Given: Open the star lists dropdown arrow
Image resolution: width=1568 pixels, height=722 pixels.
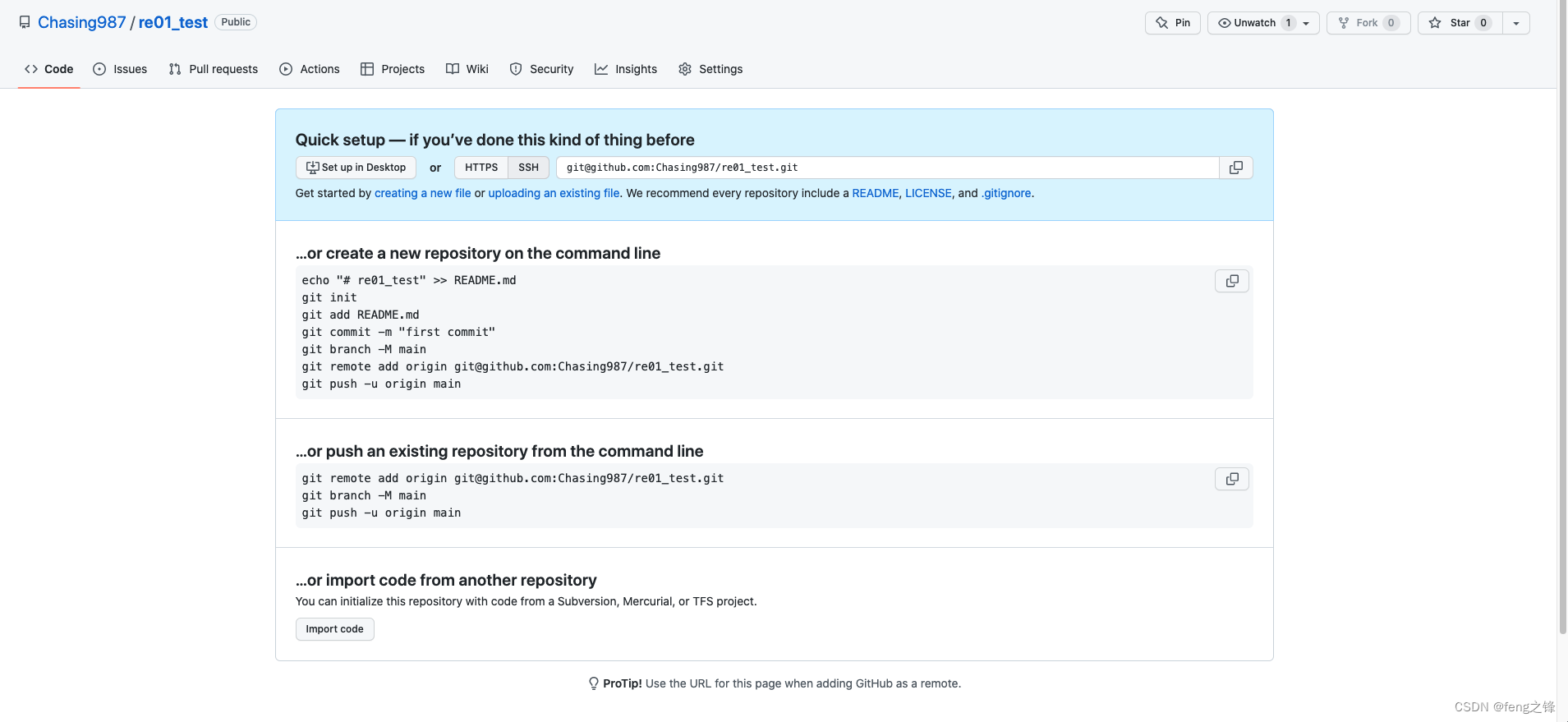Looking at the screenshot, I should 1516,23.
